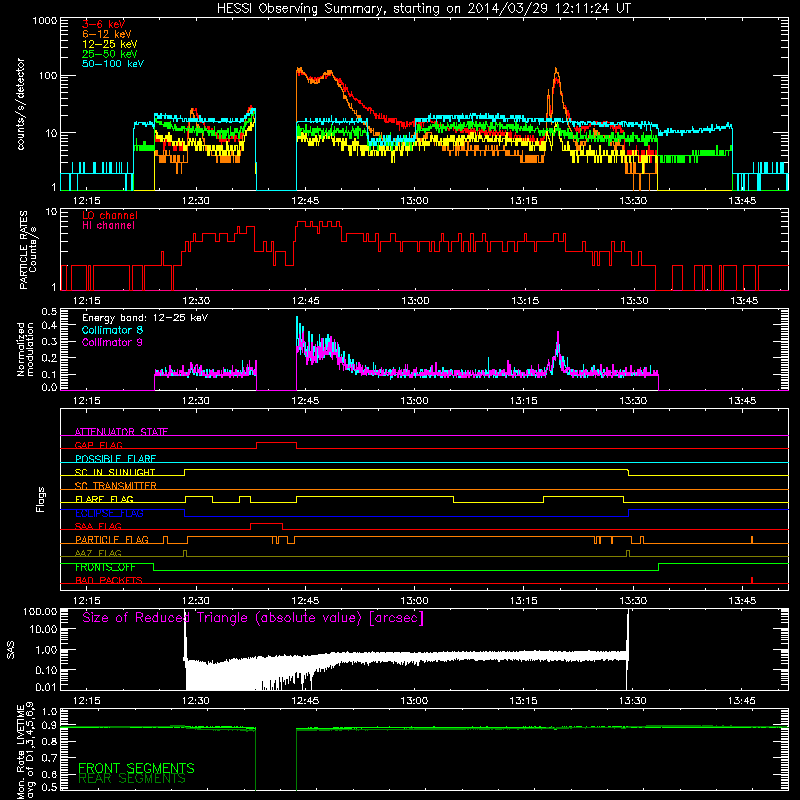Click the 13:00 tick under counts panel
Viewport: 800px width, 800px height.
414,201
